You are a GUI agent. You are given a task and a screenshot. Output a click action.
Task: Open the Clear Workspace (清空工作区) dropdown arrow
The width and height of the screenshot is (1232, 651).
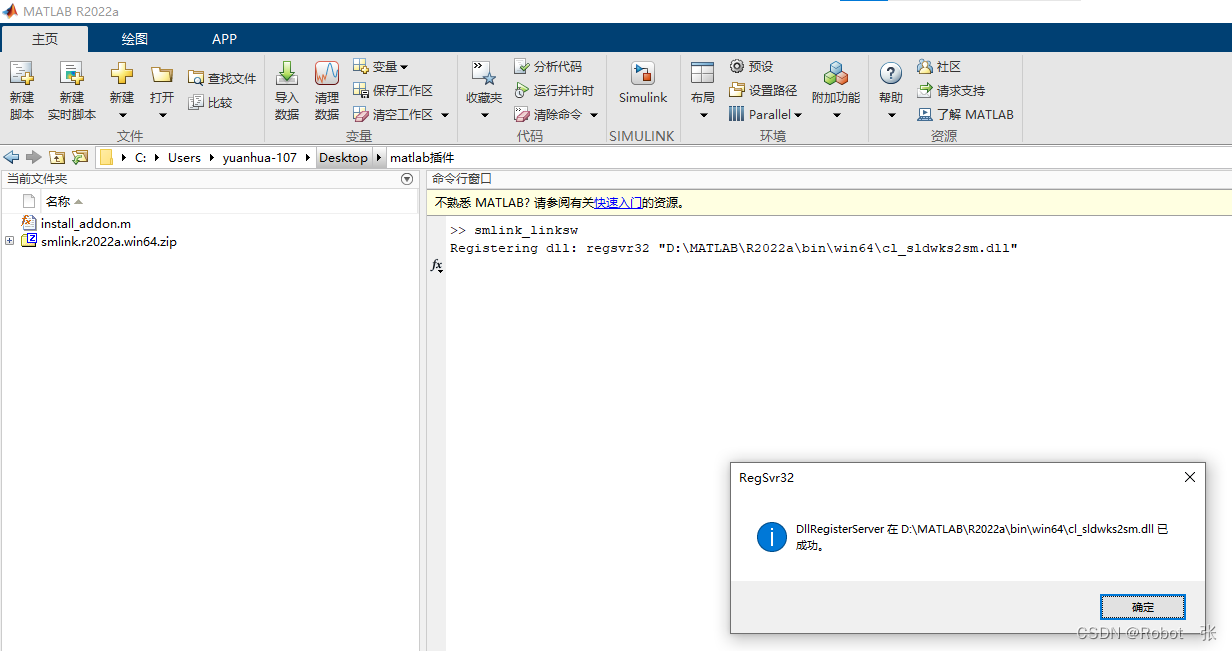445,115
